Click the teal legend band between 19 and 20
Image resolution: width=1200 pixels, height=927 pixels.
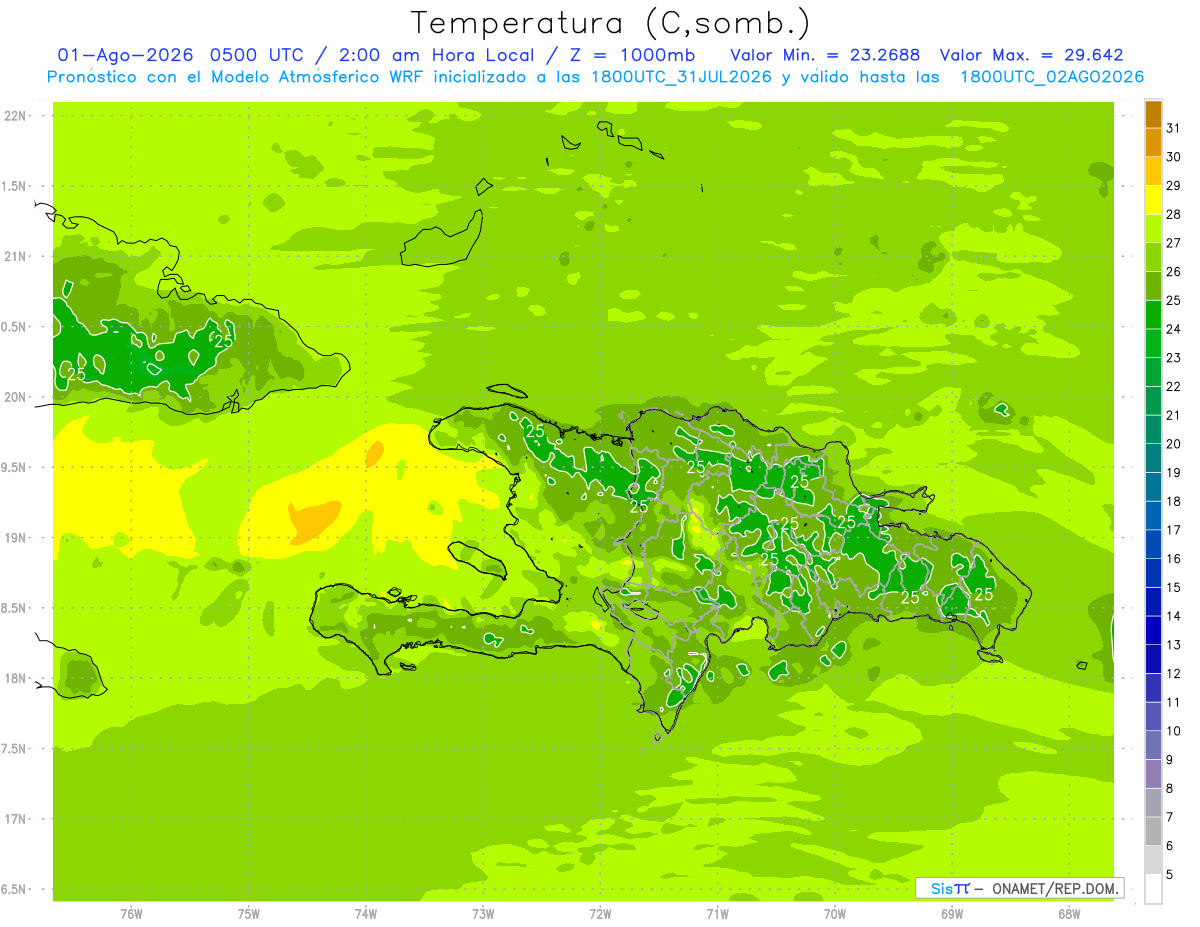[1153, 459]
